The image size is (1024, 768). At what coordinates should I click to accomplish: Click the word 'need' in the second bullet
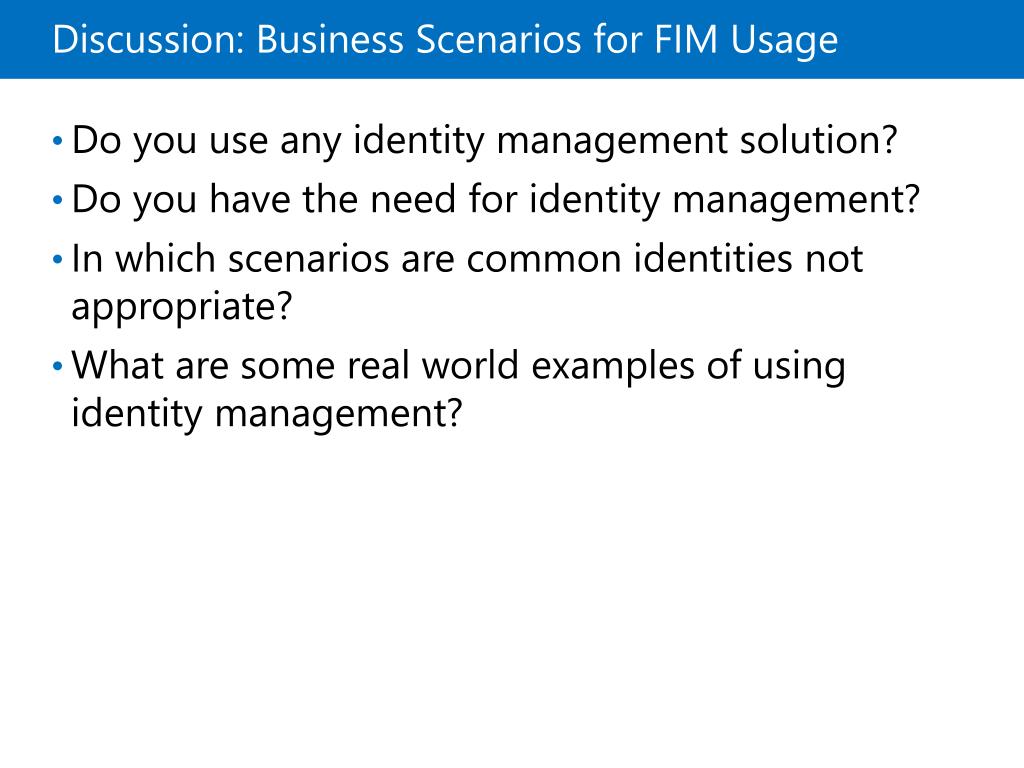pyautogui.click(x=413, y=199)
